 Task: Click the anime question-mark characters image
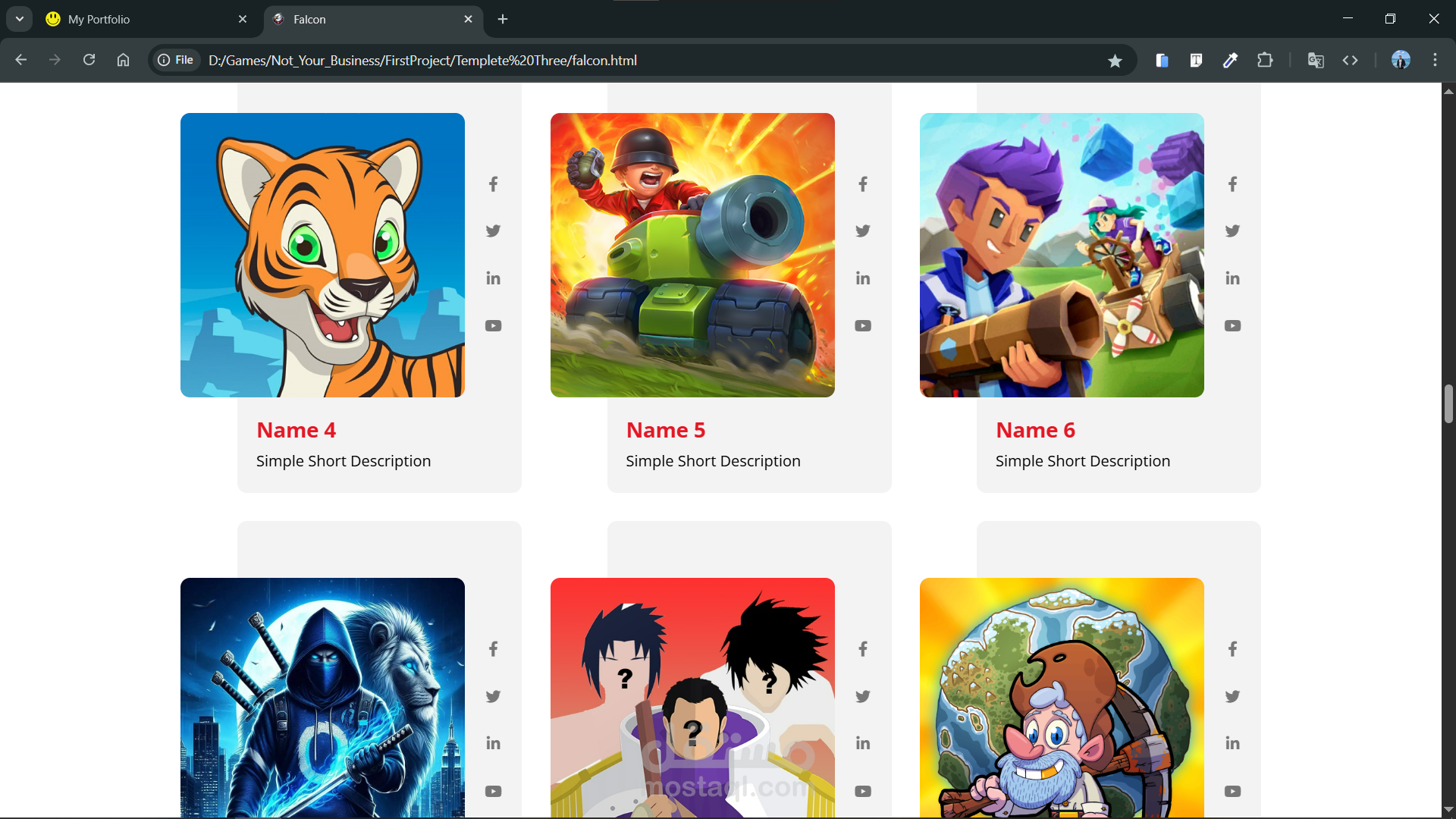click(692, 698)
